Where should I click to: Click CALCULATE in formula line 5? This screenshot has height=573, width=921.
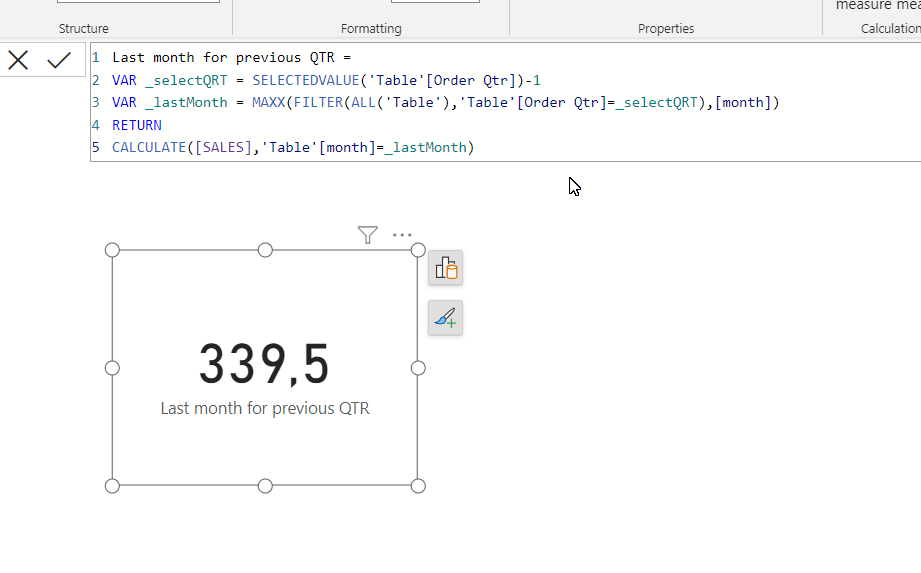click(x=149, y=147)
